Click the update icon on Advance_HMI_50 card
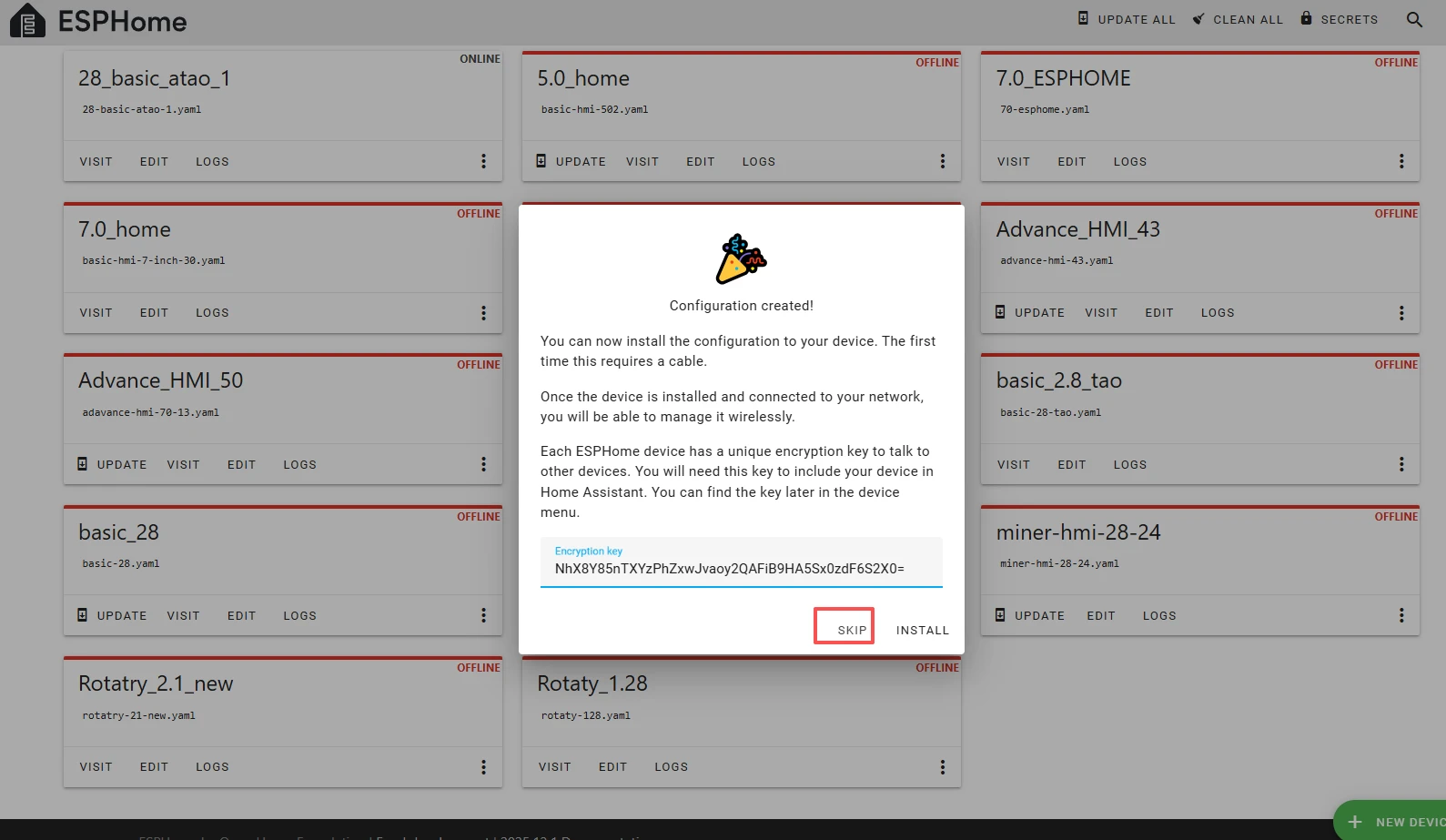The image size is (1446, 840). coord(83,464)
